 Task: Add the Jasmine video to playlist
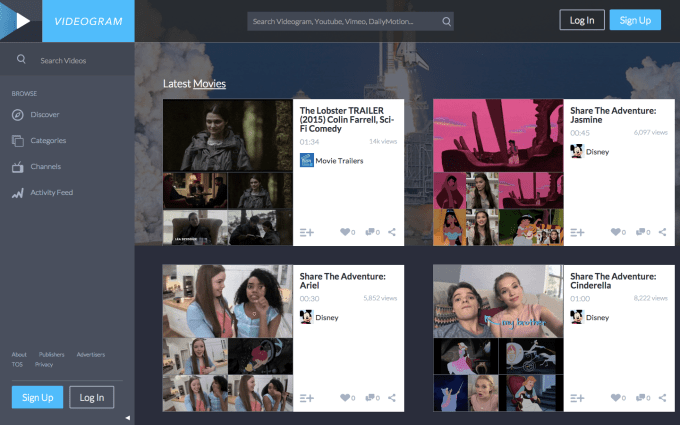[x=577, y=232]
